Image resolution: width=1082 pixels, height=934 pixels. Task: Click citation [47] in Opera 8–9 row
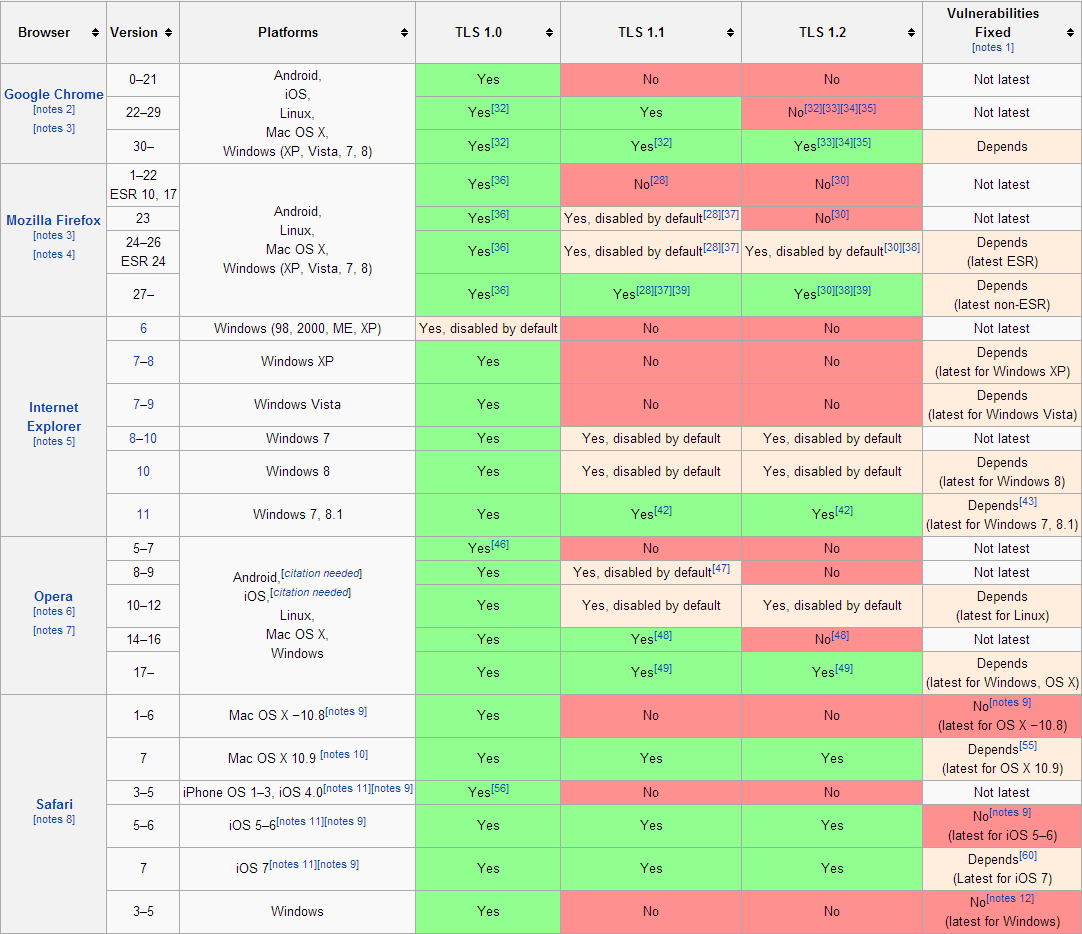coord(721,568)
